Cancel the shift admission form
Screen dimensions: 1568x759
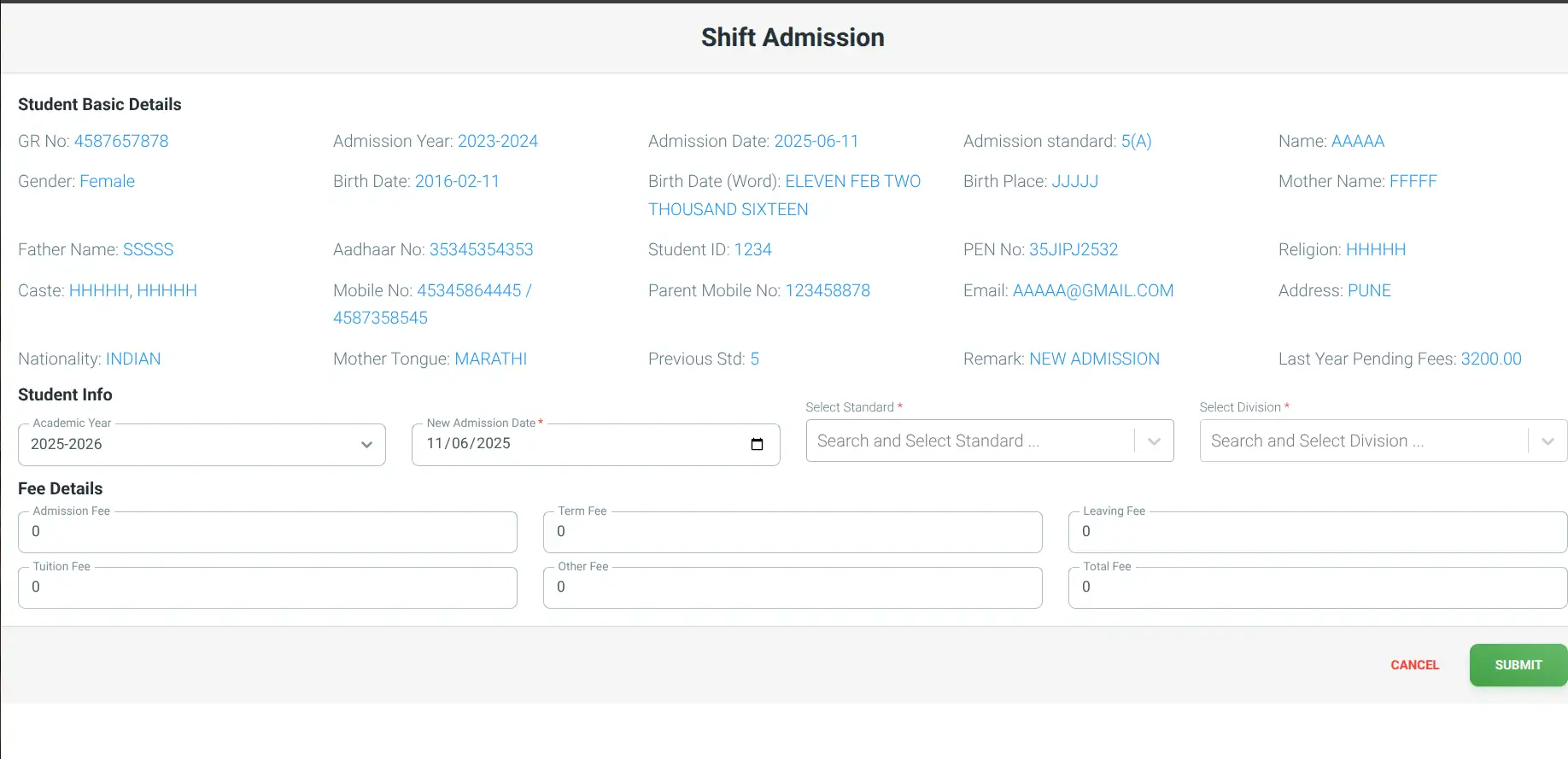pyautogui.click(x=1414, y=665)
